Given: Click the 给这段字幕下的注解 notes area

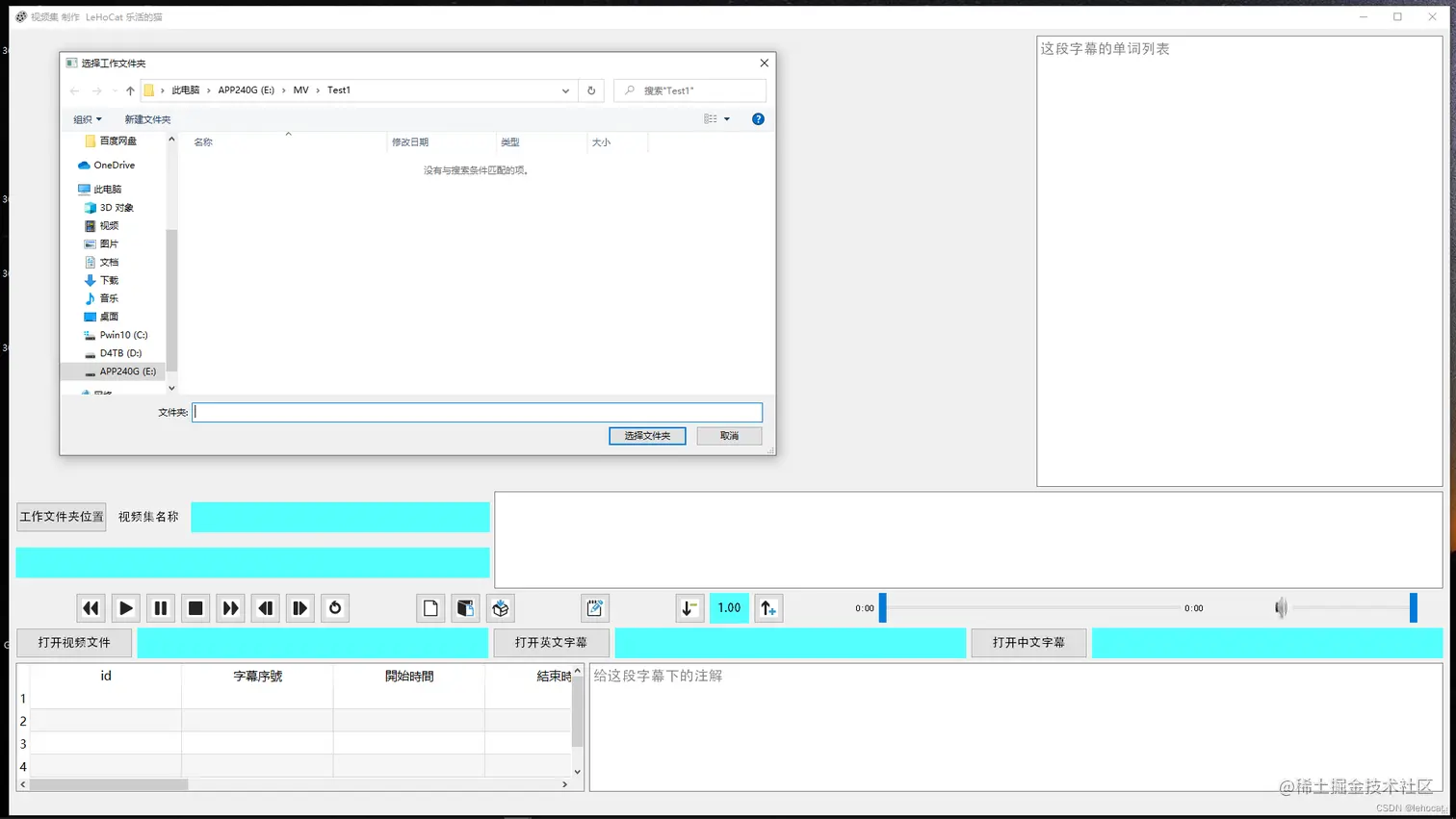Looking at the screenshot, I should (1016, 728).
